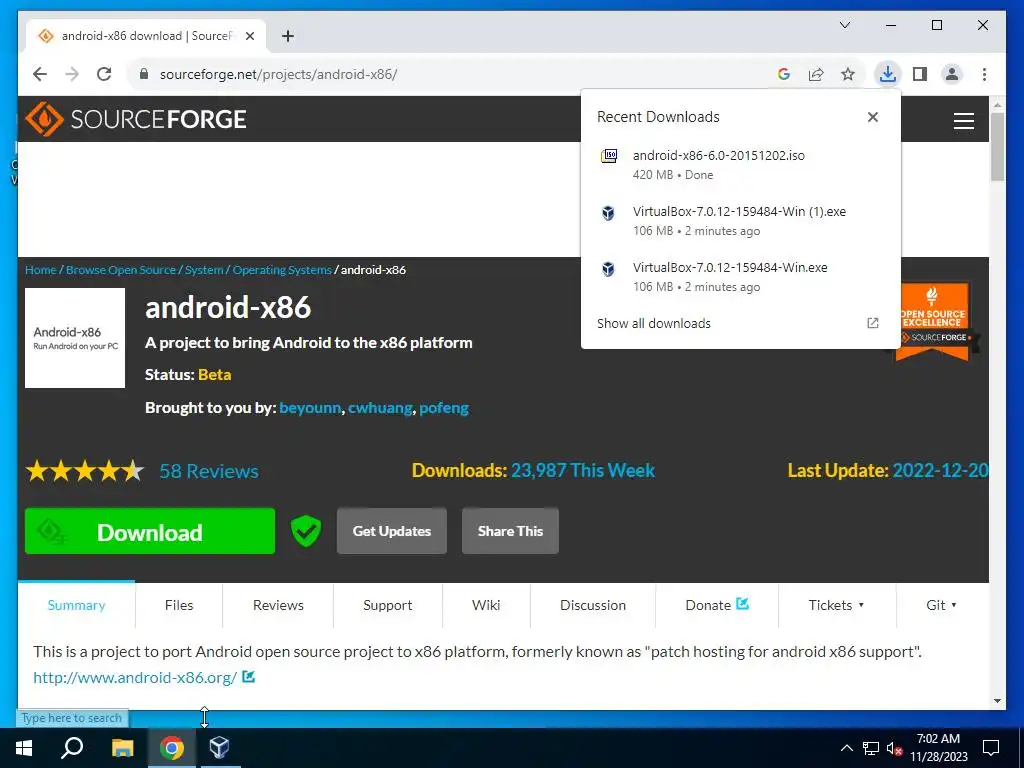Click the star rating display
Screen dimensions: 1024x768
pyautogui.click(x=85, y=471)
